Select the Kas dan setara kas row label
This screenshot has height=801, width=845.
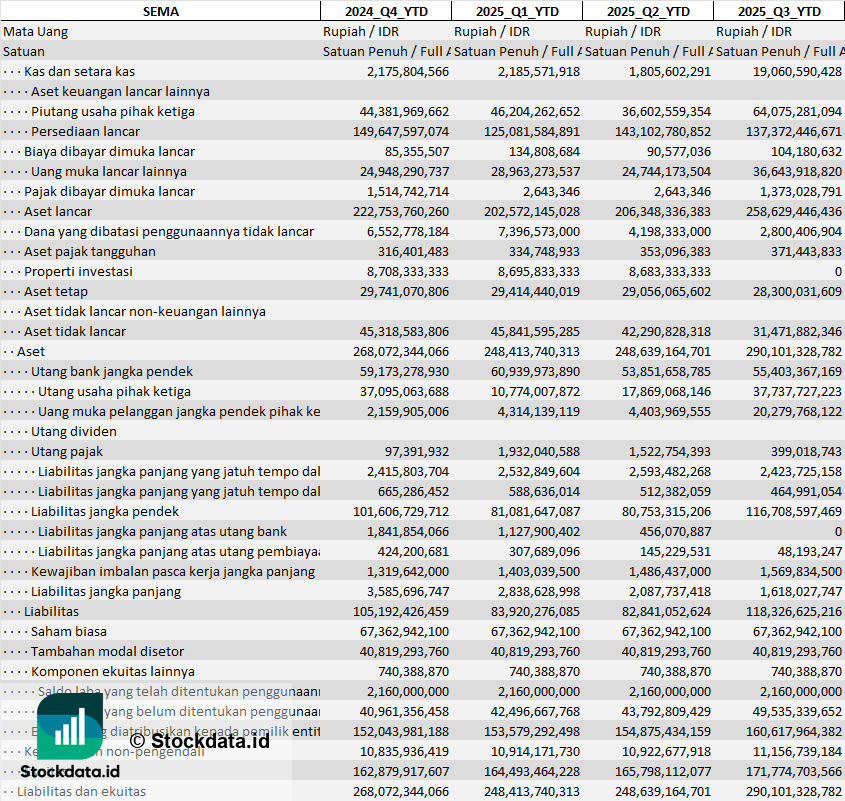tap(79, 72)
